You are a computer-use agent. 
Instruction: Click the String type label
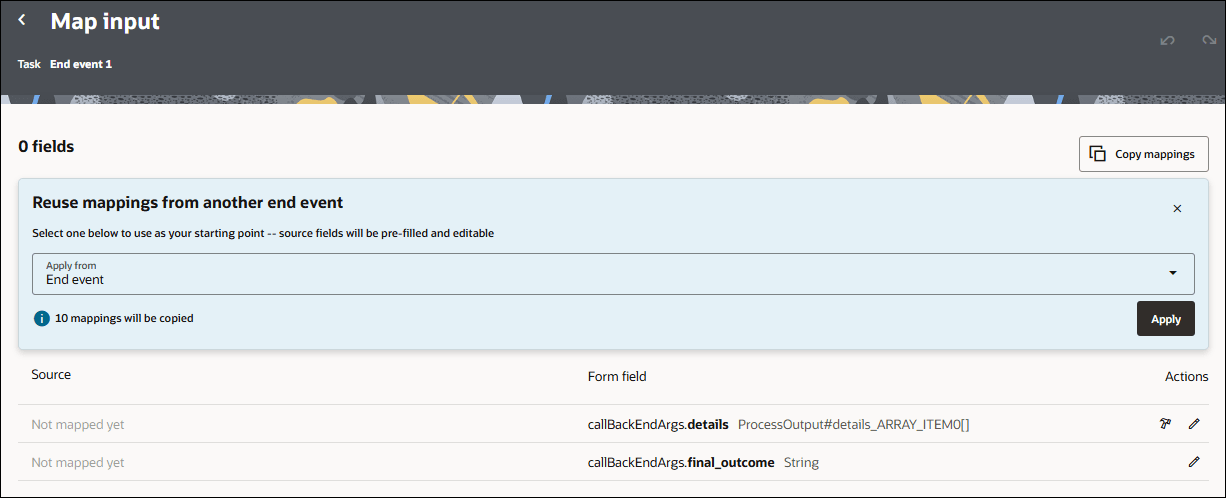pos(801,462)
